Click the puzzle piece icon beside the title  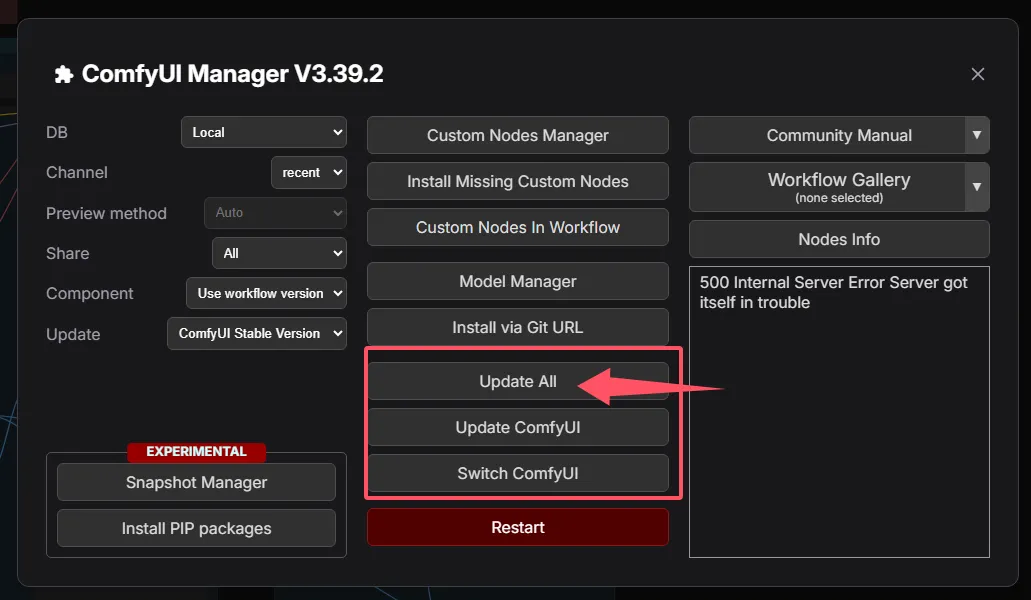pyautogui.click(x=64, y=74)
